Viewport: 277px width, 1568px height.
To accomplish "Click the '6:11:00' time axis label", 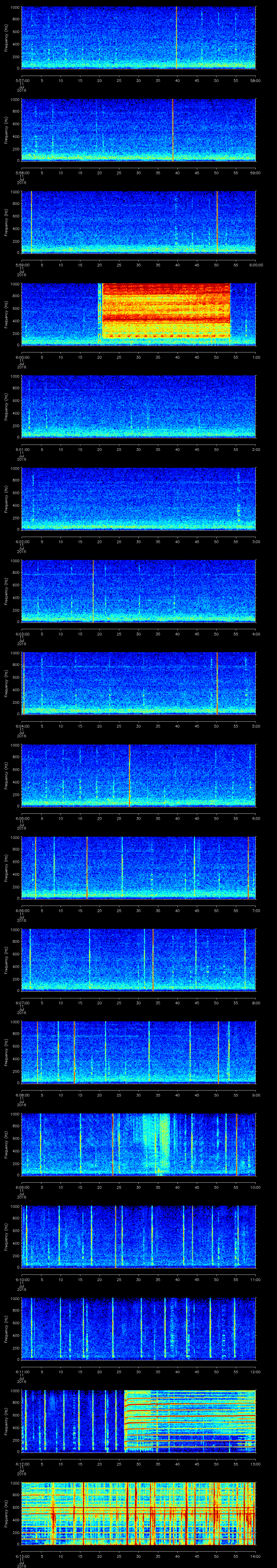I will [x=22, y=1371].
